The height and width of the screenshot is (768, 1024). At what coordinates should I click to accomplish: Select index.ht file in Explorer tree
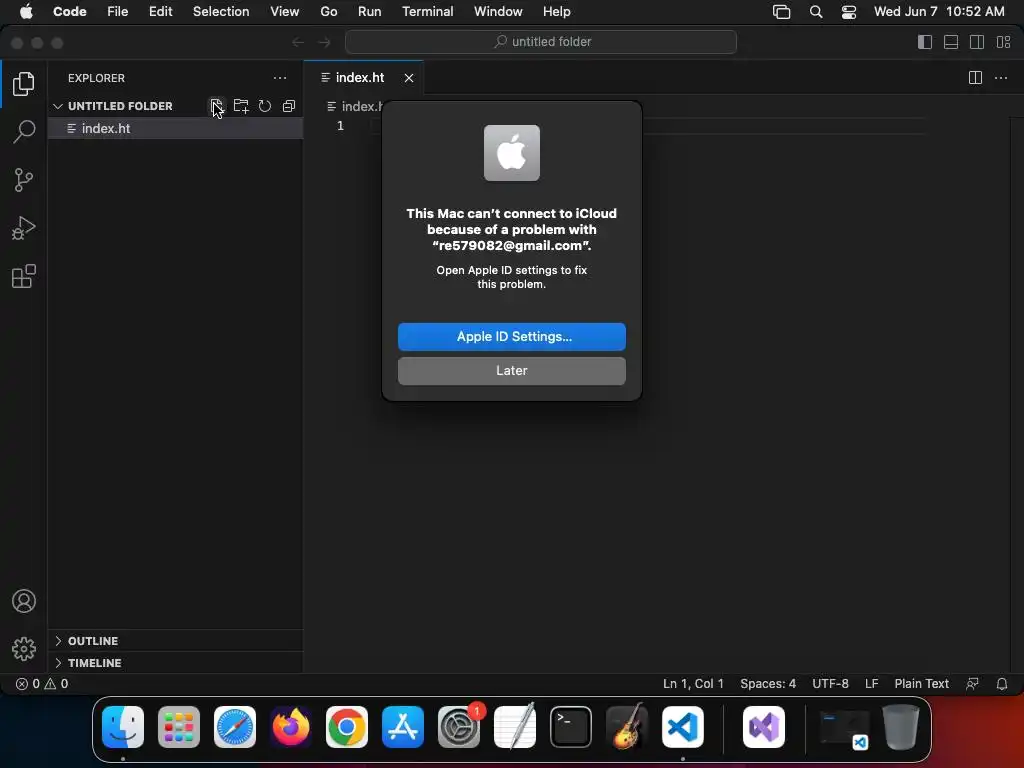[175, 129]
